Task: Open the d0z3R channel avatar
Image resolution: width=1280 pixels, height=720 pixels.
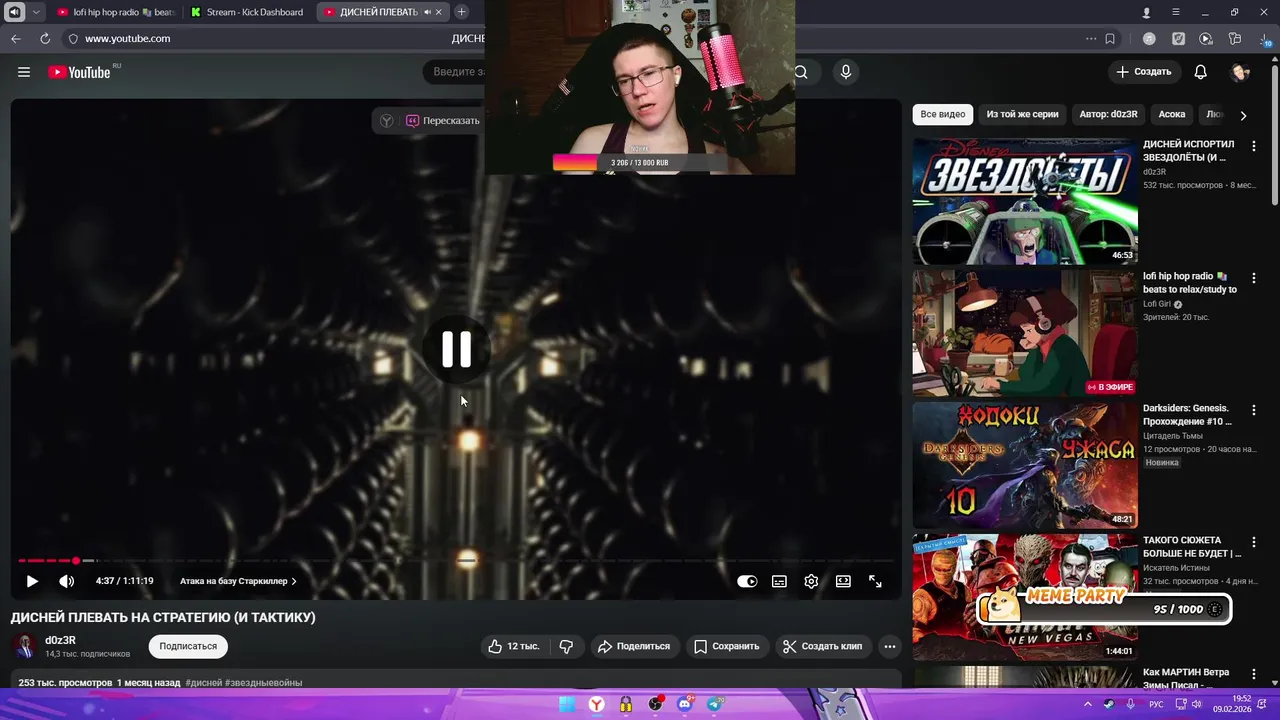Action: [x=25, y=646]
